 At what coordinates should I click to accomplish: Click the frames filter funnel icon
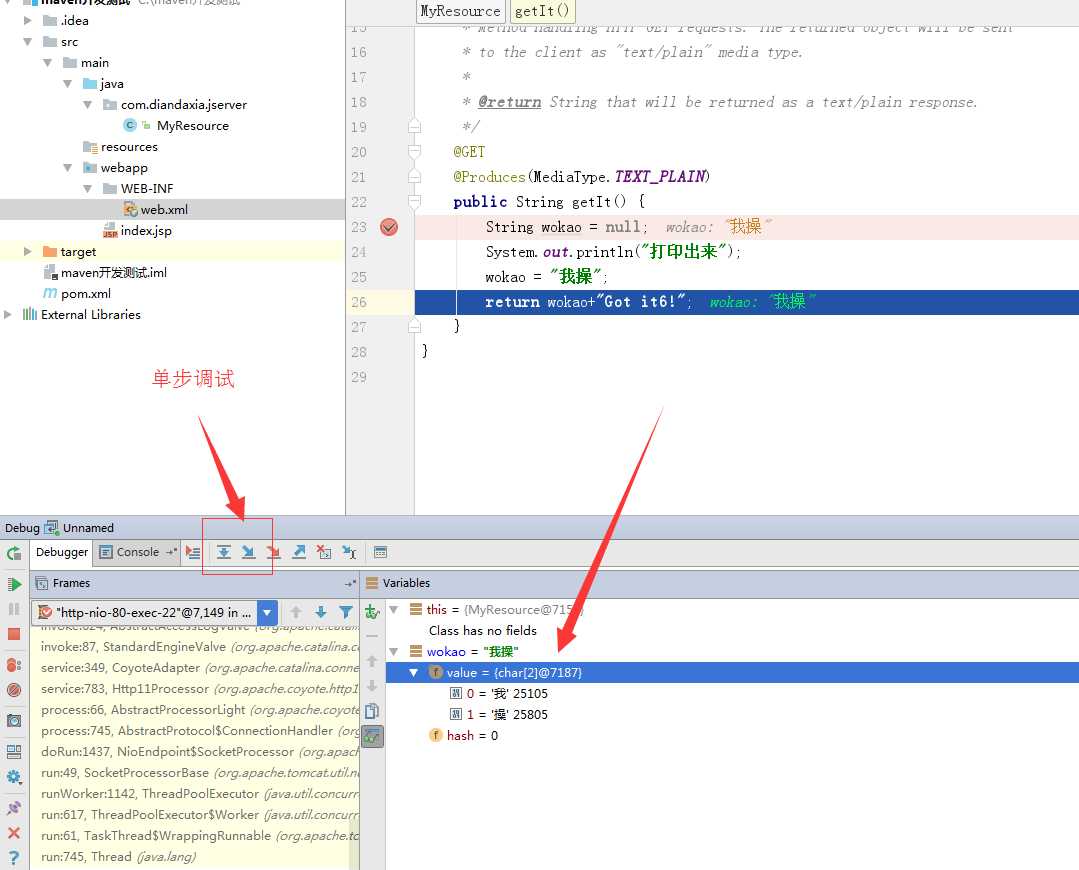pos(346,612)
